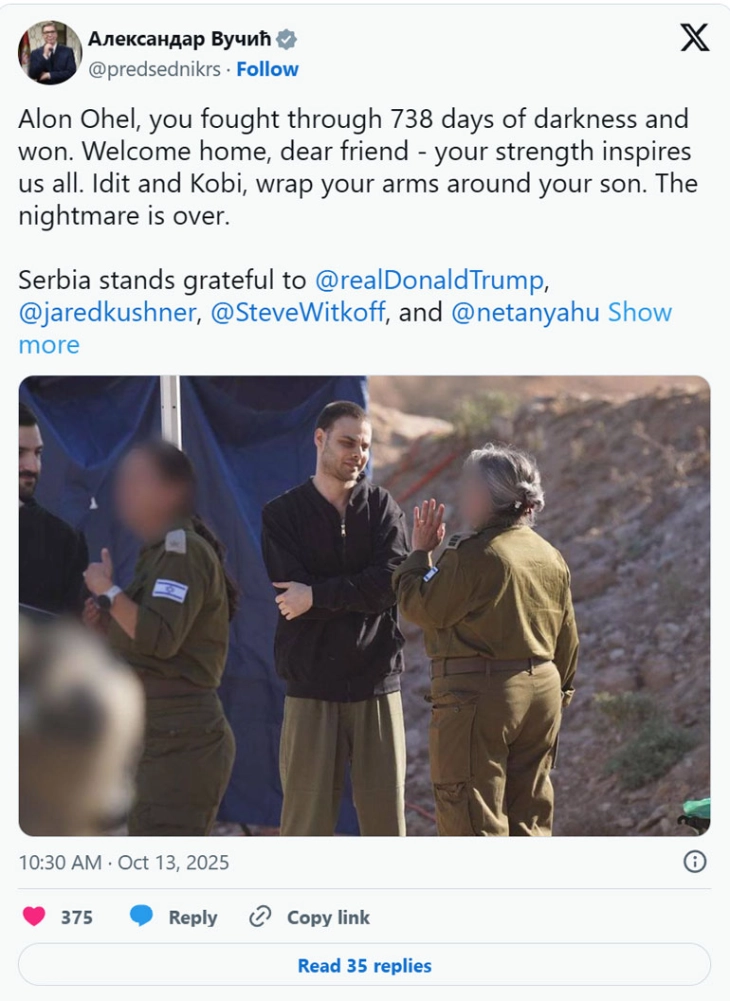Open the @SteveWitkoff mention
This screenshot has height=1001, width=730.
click(x=298, y=312)
